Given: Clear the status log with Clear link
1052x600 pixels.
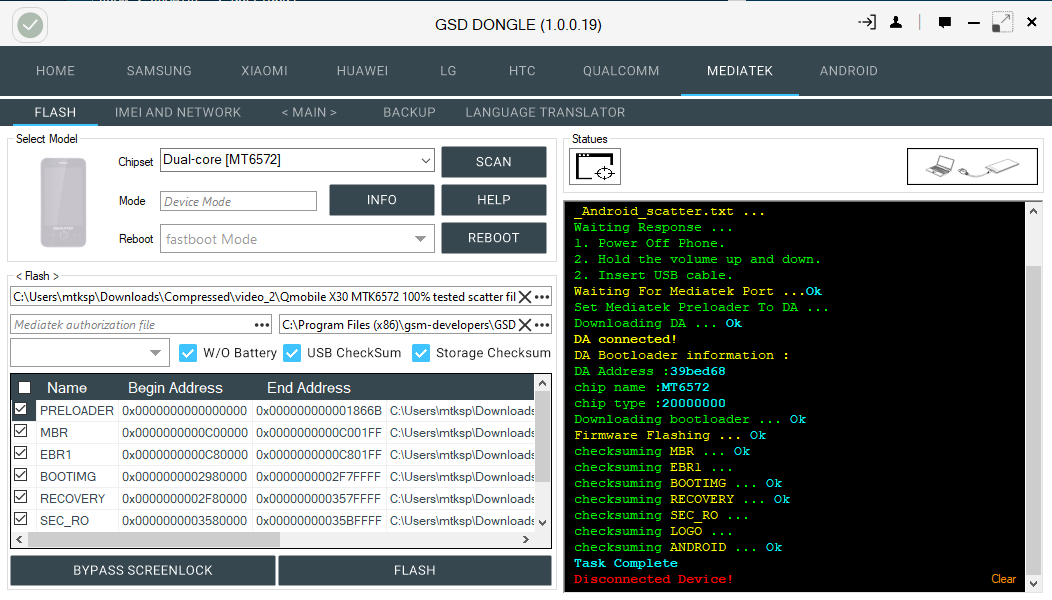Looking at the screenshot, I should [1004, 579].
